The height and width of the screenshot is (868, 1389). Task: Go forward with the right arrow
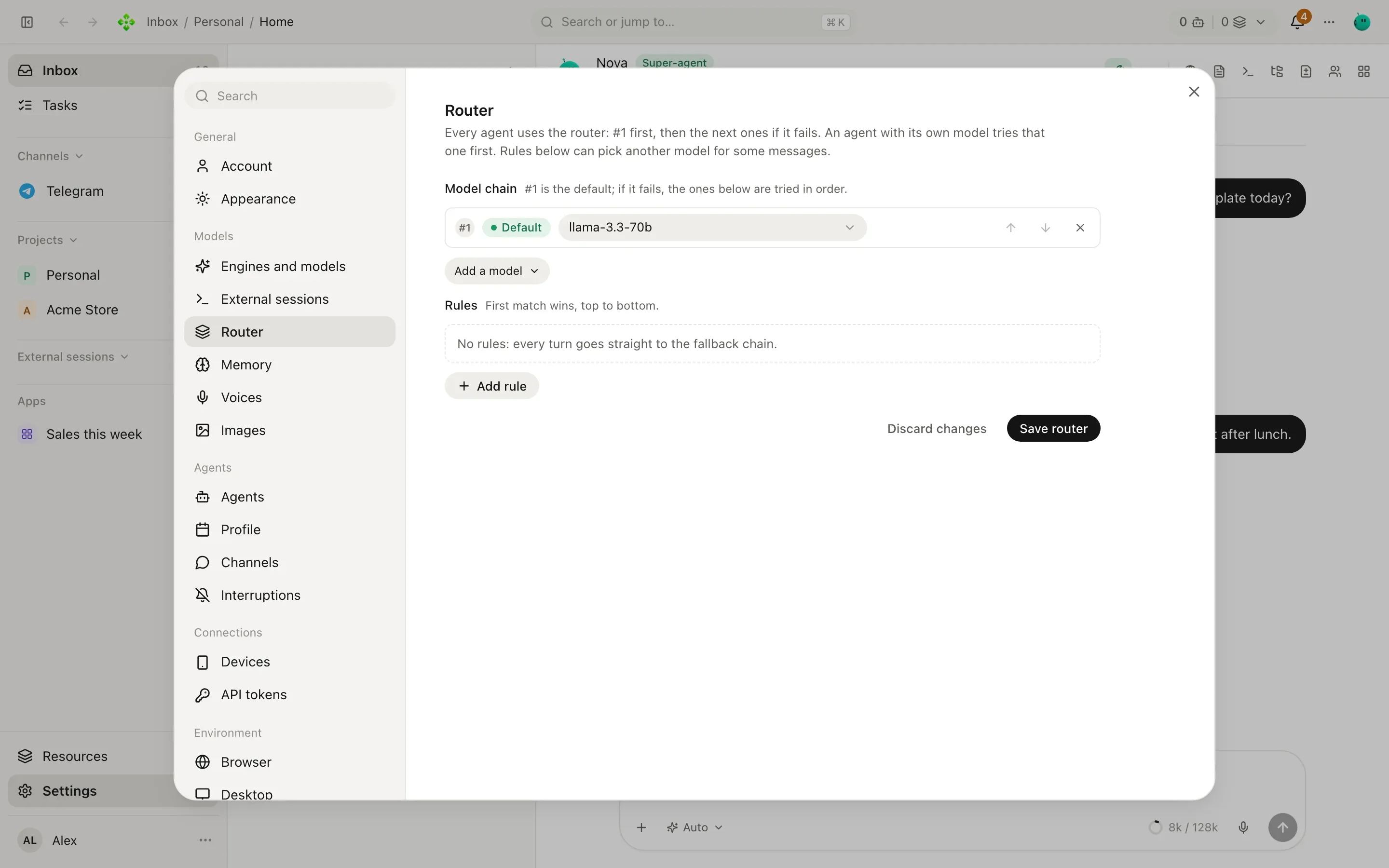[93, 22]
